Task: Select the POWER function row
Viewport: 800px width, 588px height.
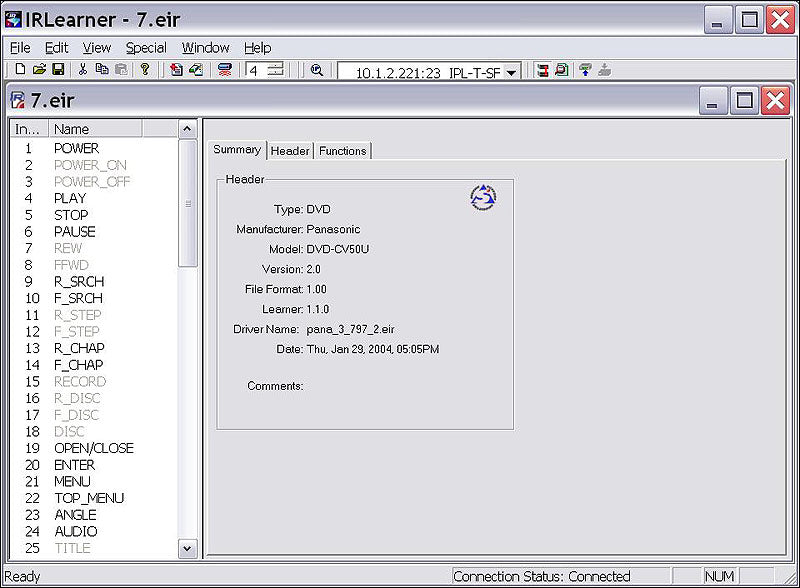Action: [94, 149]
